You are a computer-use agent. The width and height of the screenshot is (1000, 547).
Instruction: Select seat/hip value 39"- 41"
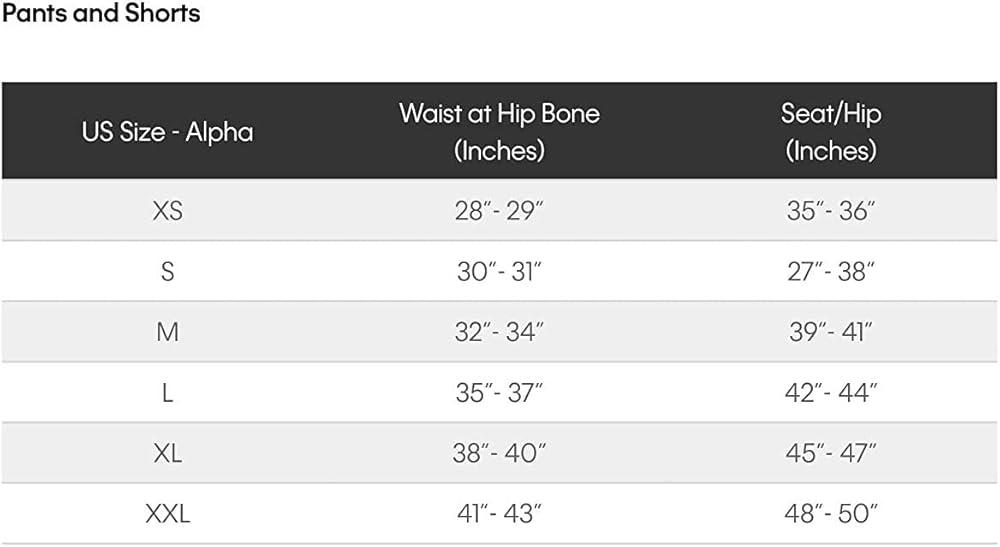pyautogui.click(x=830, y=332)
